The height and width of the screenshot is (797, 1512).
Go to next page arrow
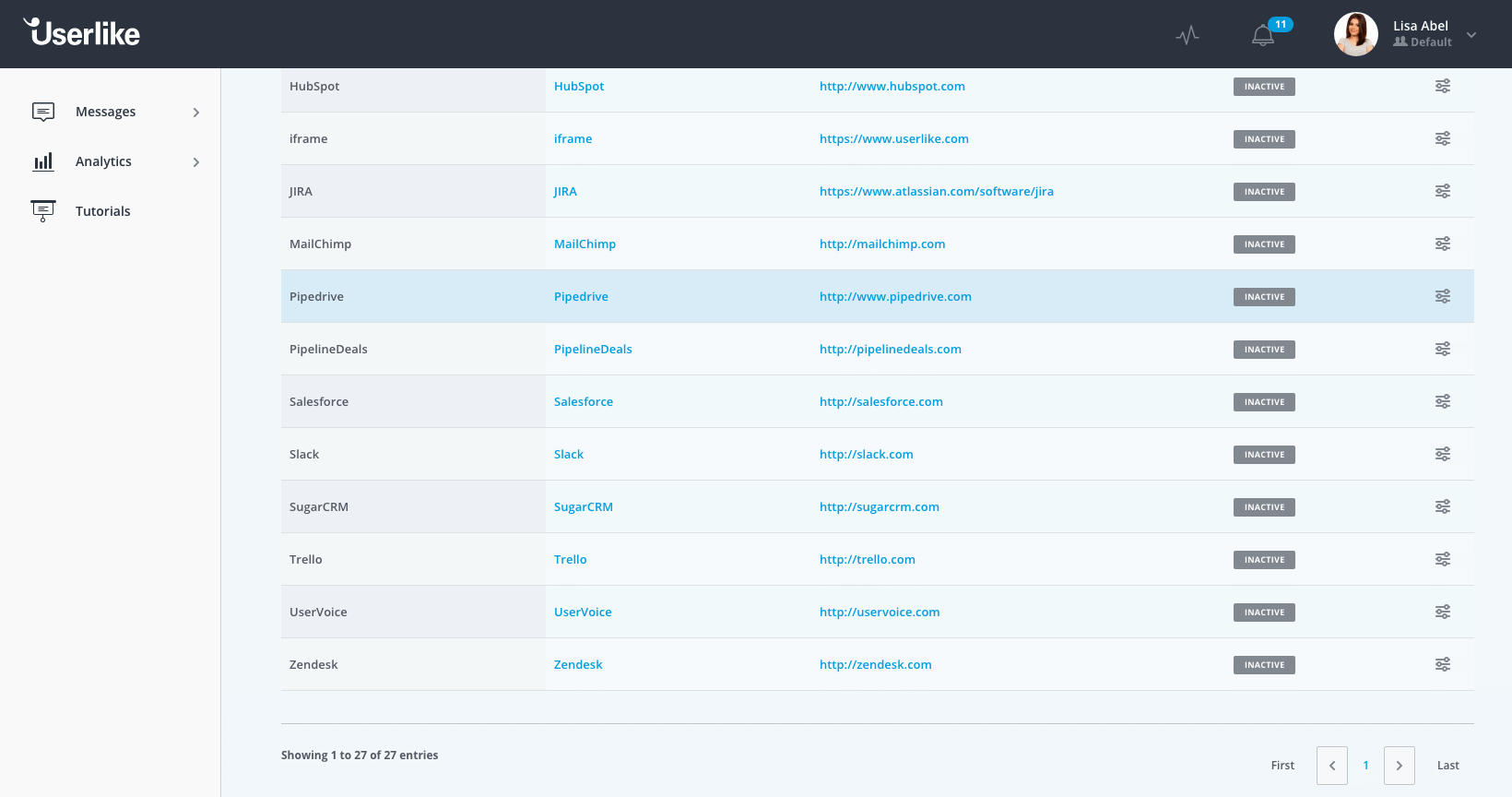1400,766
